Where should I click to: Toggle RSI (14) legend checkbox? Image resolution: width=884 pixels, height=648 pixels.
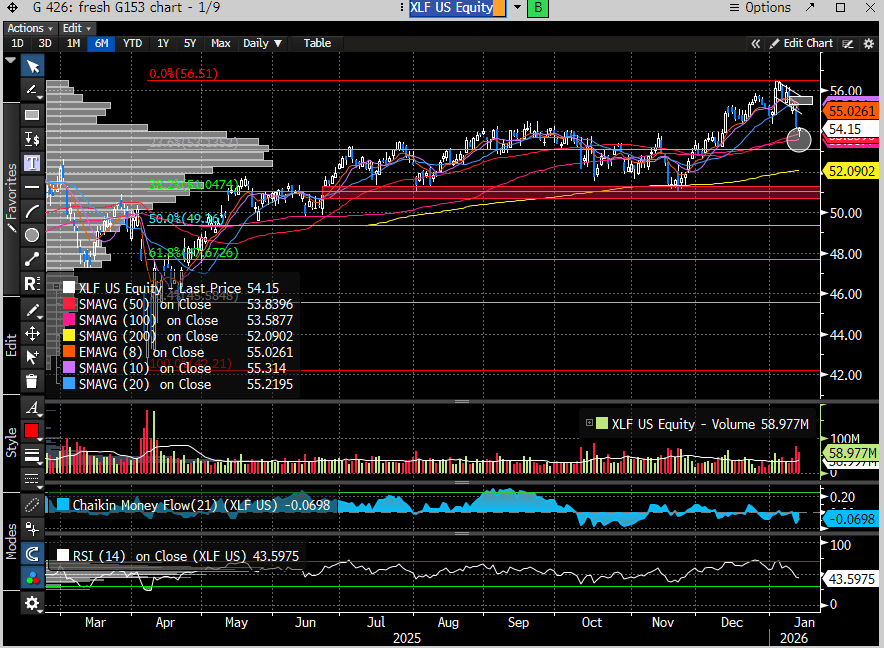63,556
